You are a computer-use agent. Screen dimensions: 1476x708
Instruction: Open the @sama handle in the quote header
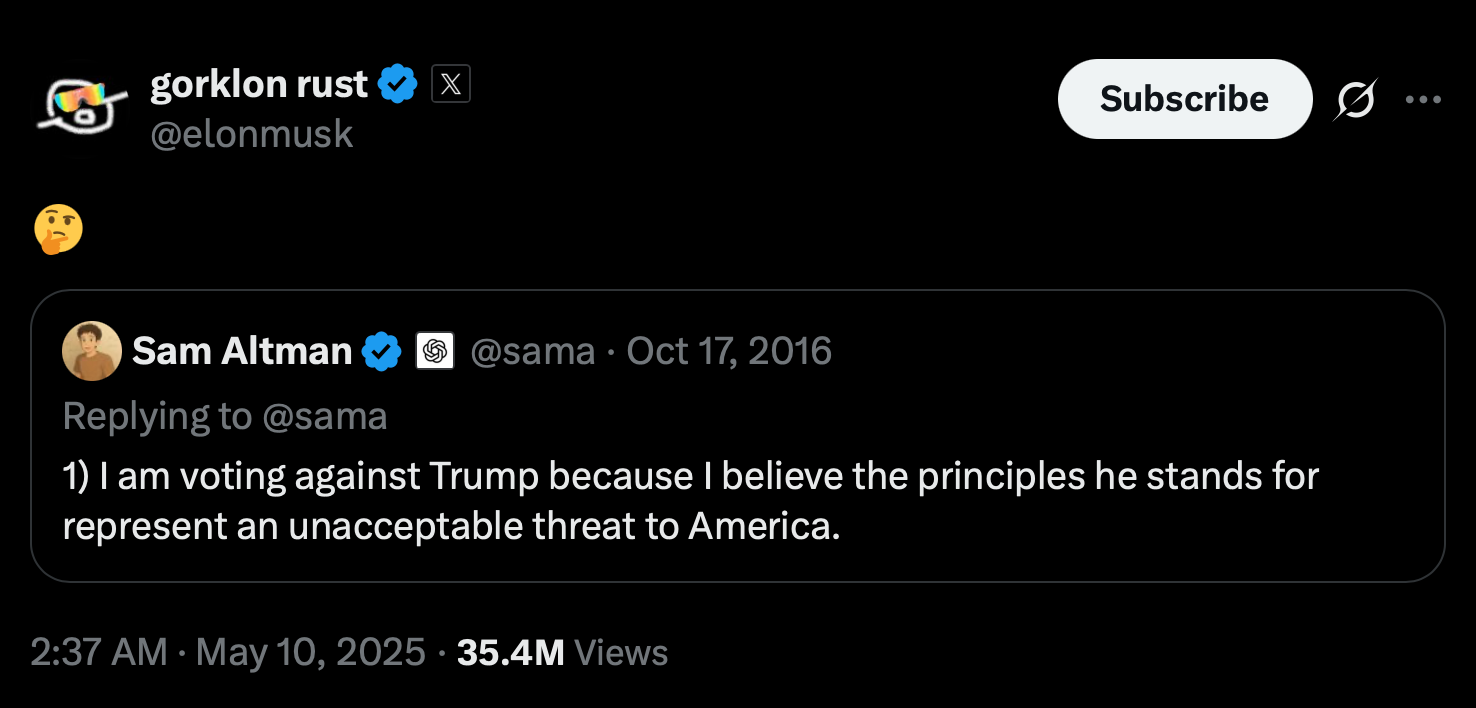(532, 351)
